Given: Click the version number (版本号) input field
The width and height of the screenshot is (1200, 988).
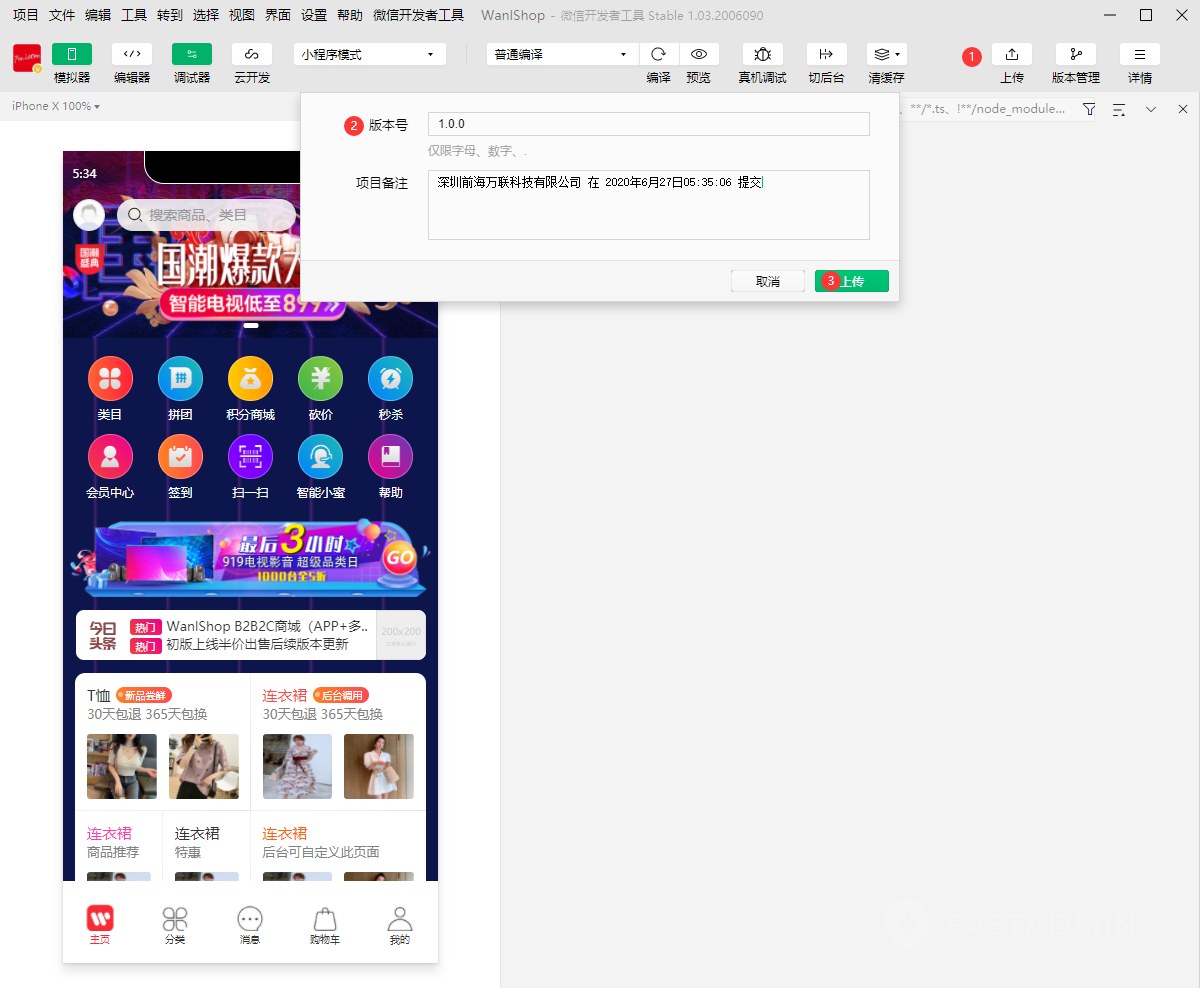Looking at the screenshot, I should 648,124.
